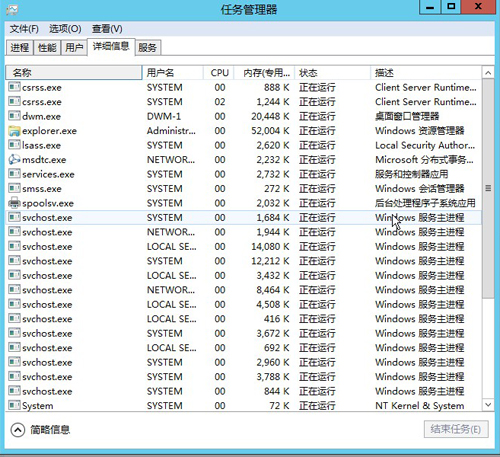The width and height of the screenshot is (500, 457).
Task: Click the Local Security Author... description
Action: [425, 145]
